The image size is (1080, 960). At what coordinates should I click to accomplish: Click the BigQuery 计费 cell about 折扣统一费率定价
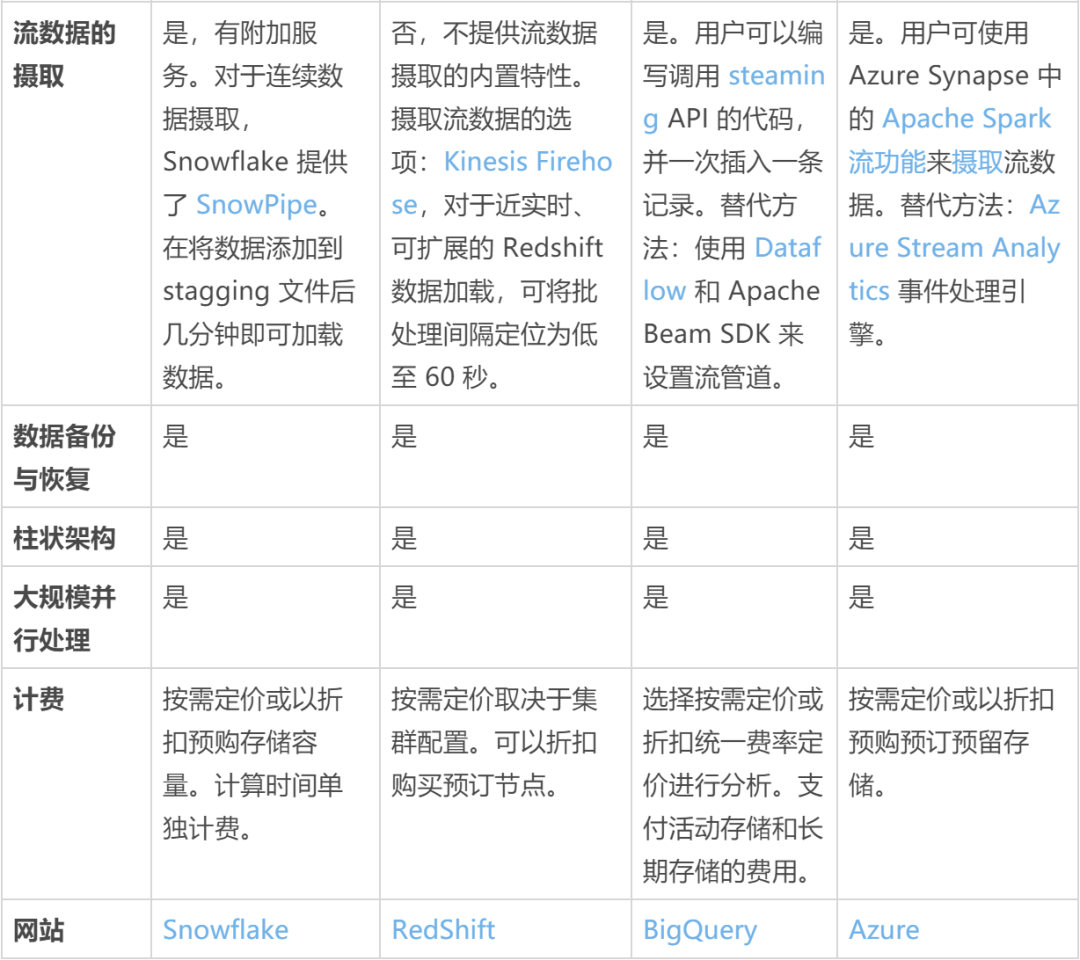pyautogui.click(x=733, y=785)
